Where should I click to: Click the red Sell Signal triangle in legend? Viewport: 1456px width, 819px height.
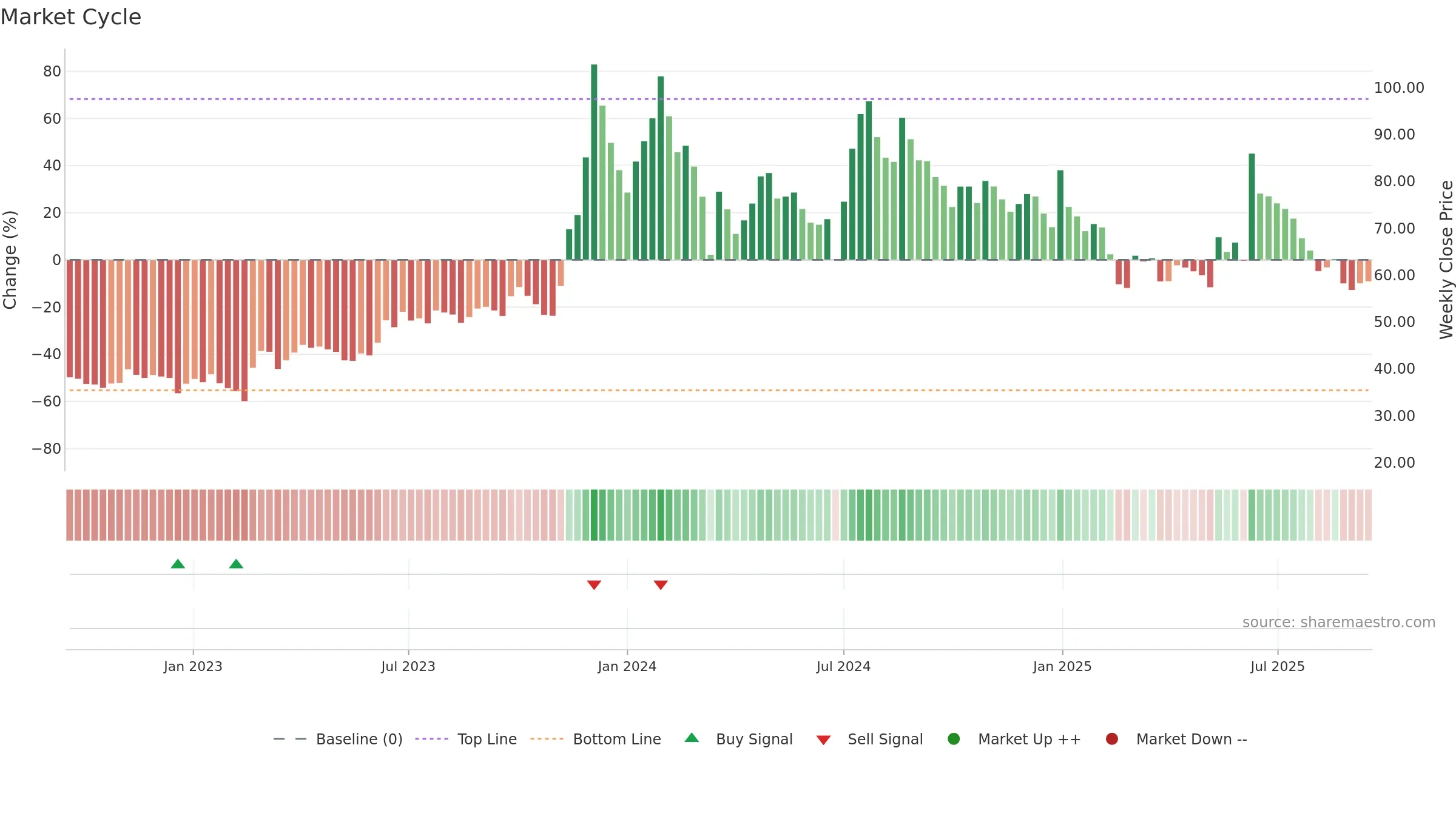(x=823, y=740)
